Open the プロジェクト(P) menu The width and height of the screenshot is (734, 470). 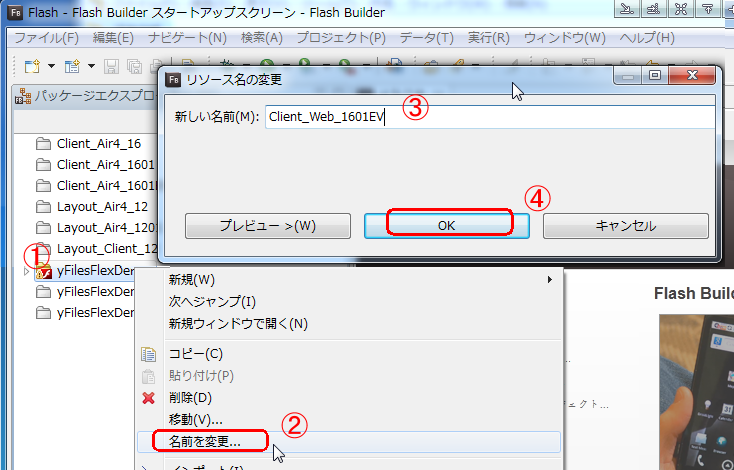[341, 38]
